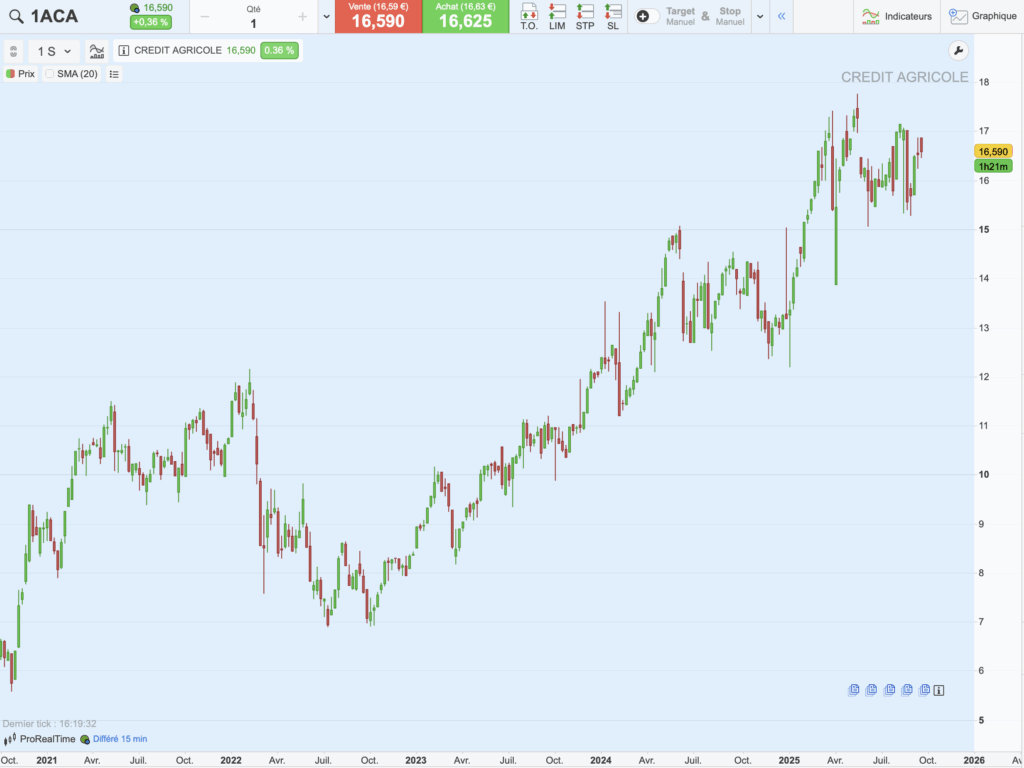Click the black info icon on the chart

pyautogui.click(x=939, y=690)
